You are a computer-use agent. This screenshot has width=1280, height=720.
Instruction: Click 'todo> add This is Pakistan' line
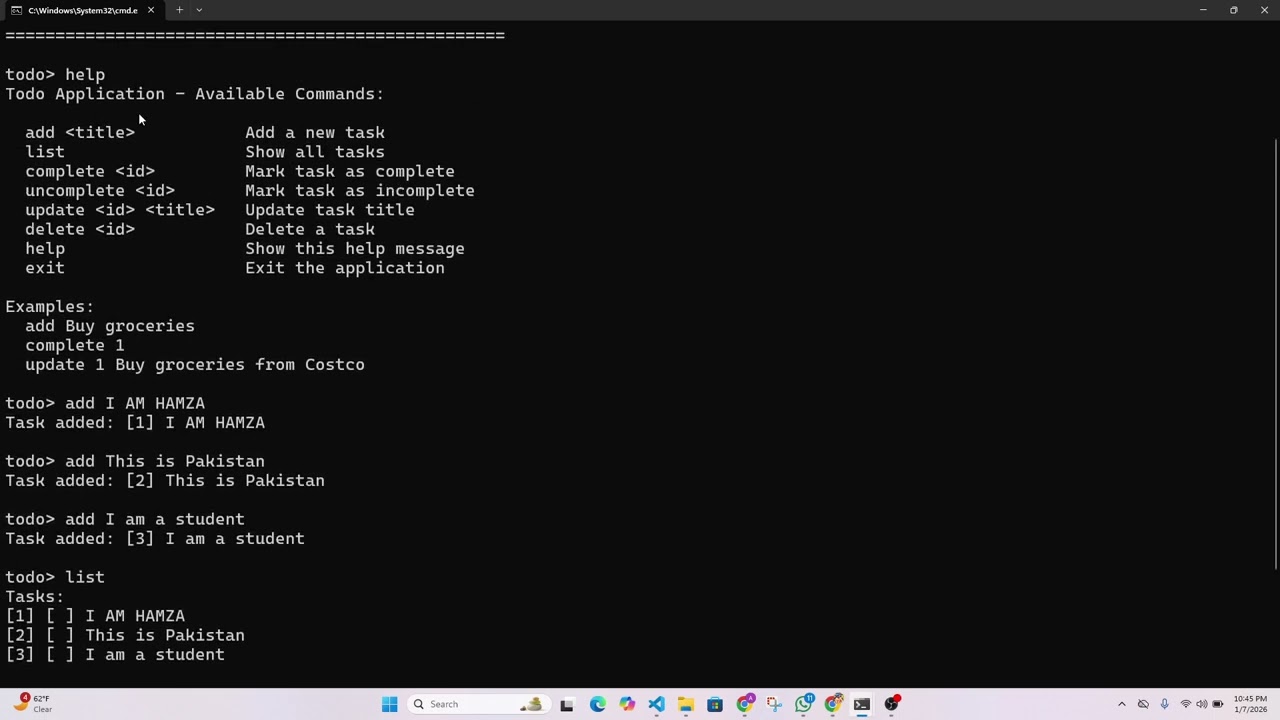[135, 461]
